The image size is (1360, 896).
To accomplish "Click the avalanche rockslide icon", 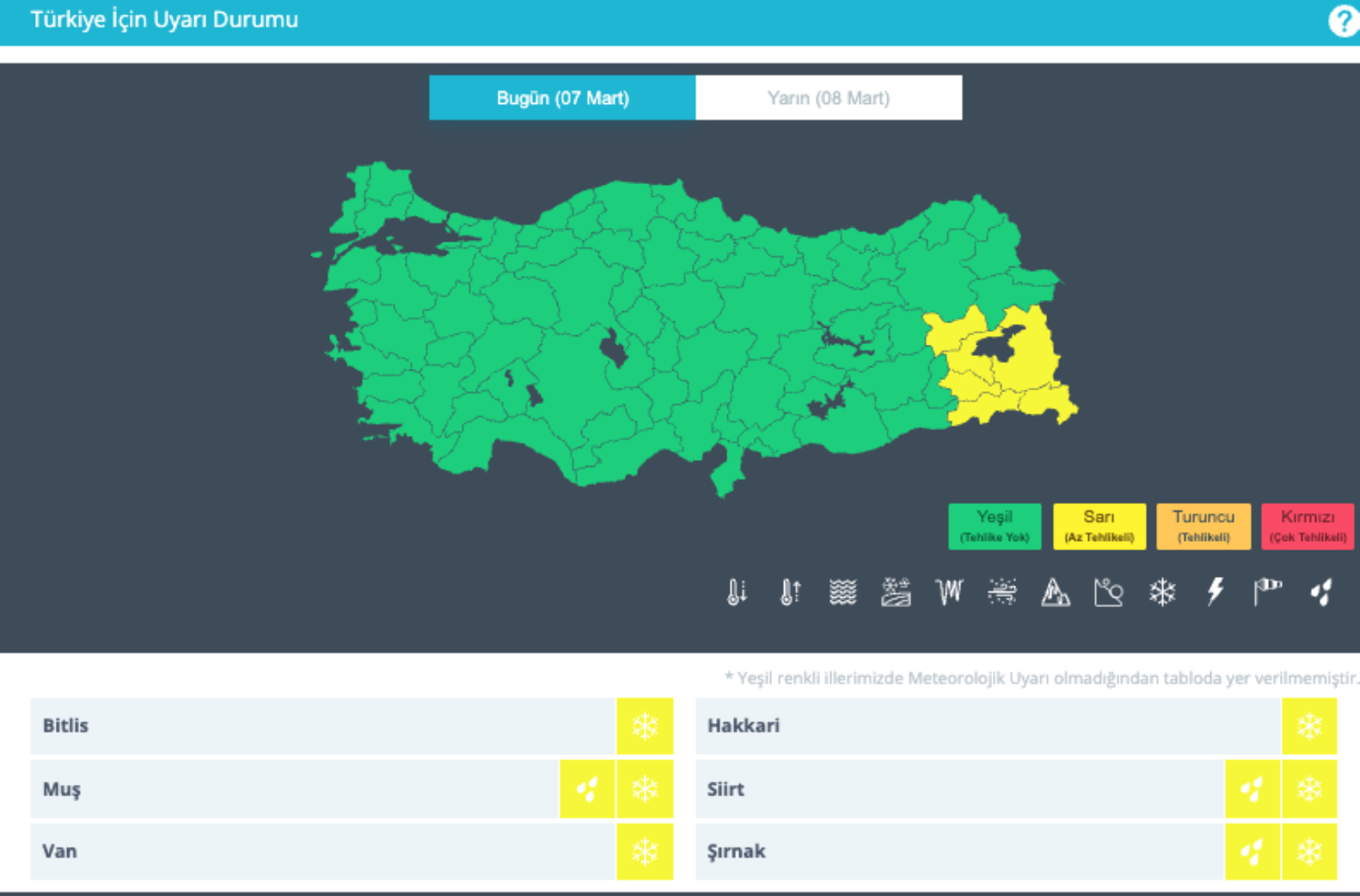I will pyautogui.click(x=1055, y=593).
